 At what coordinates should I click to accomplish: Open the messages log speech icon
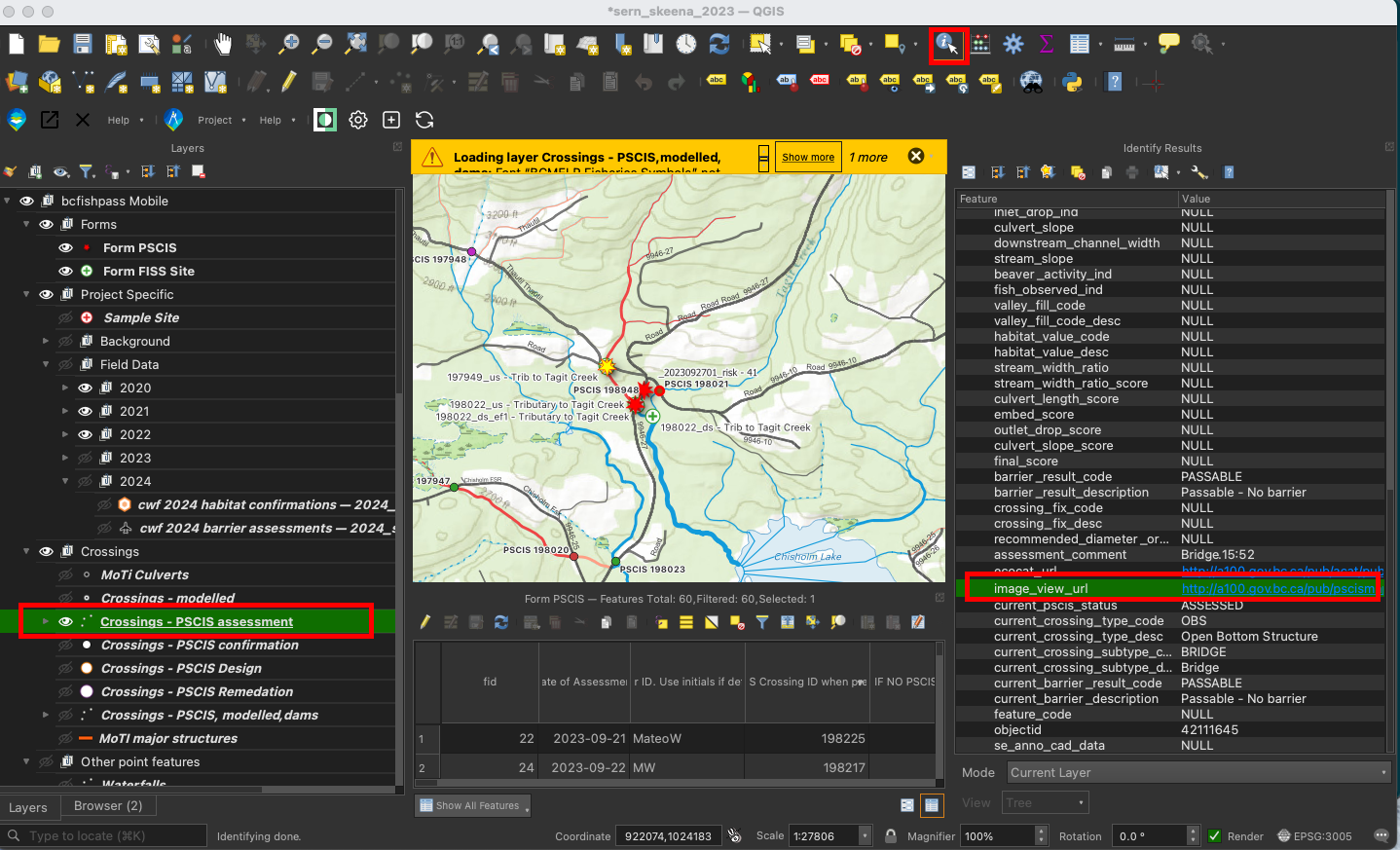(x=1381, y=835)
